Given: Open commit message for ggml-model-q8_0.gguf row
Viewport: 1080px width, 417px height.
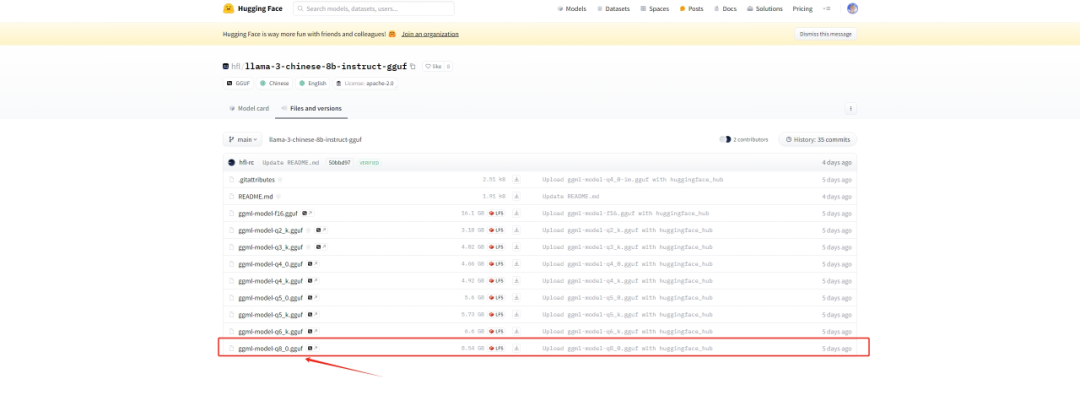Looking at the screenshot, I should 627,349.
